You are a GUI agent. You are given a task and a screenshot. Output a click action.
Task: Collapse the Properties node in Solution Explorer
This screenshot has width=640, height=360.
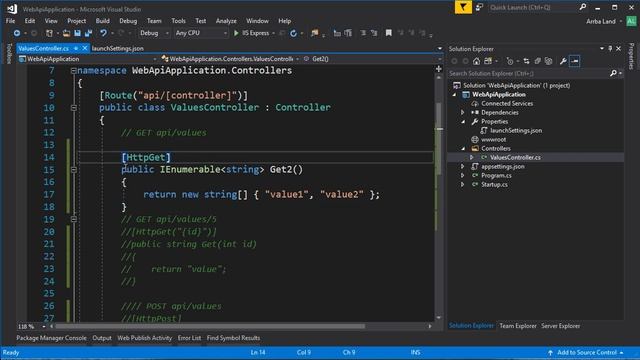pos(463,122)
